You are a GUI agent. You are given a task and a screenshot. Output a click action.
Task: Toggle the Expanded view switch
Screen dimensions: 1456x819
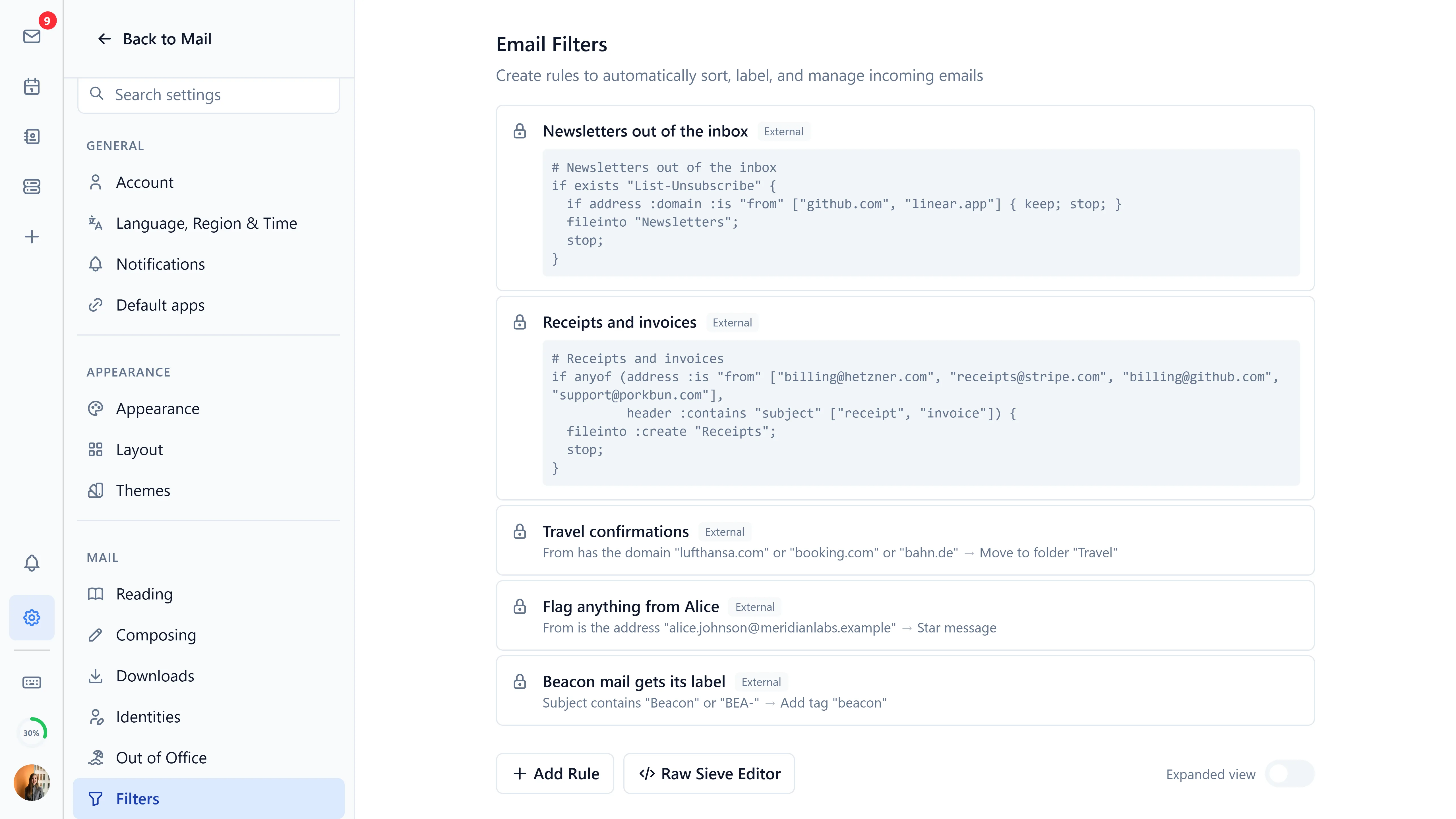point(1290,774)
